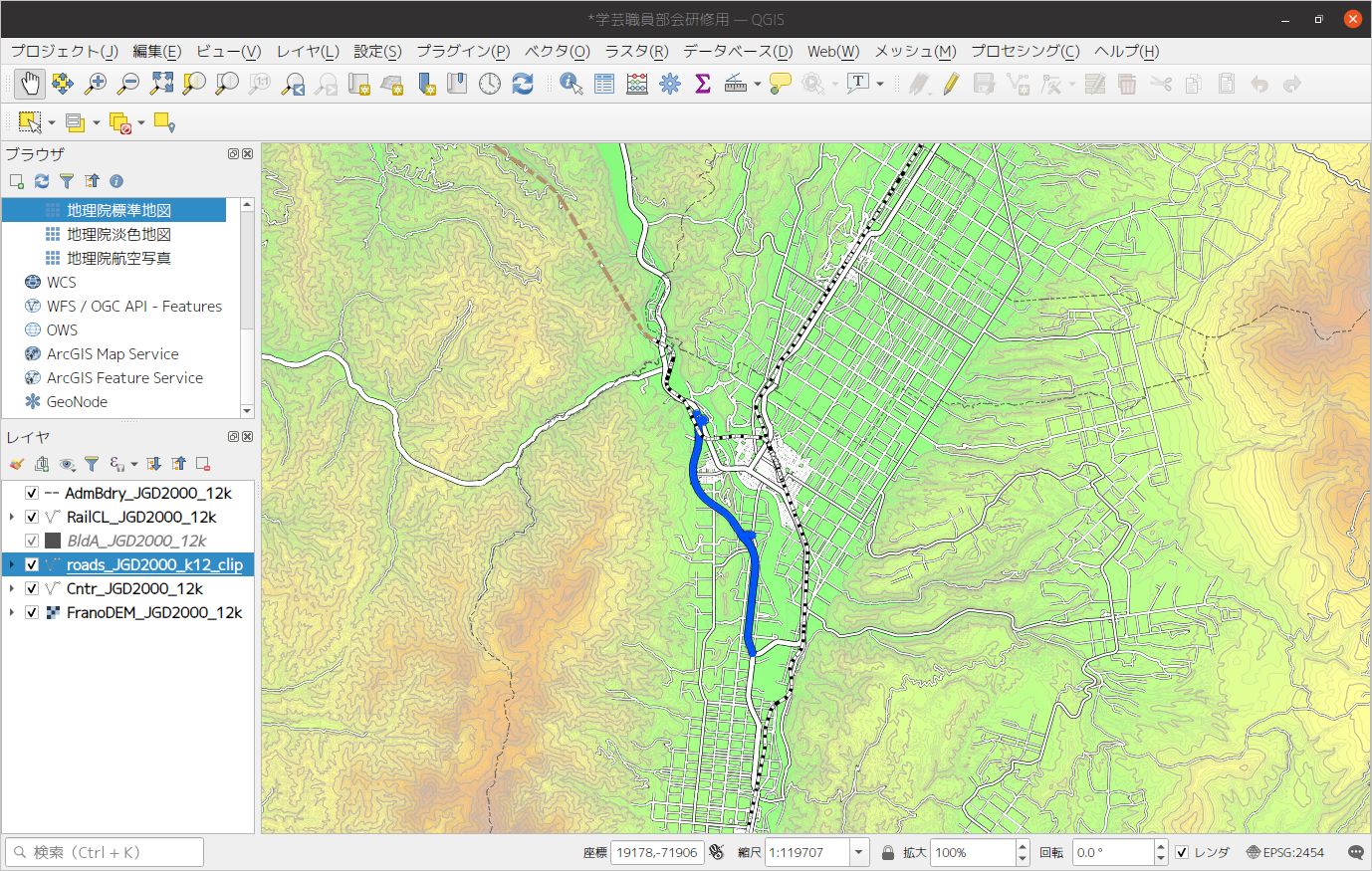
Task: Refresh the map canvas
Action: pyautogui.click(x=523, y=85)
